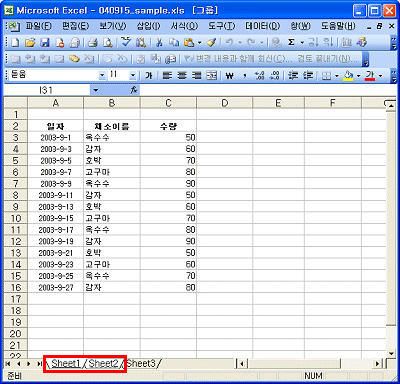This screenshot has height=384, width=400.
Task: Expand the Fill Color dropdown arrow
Action: 359,76
